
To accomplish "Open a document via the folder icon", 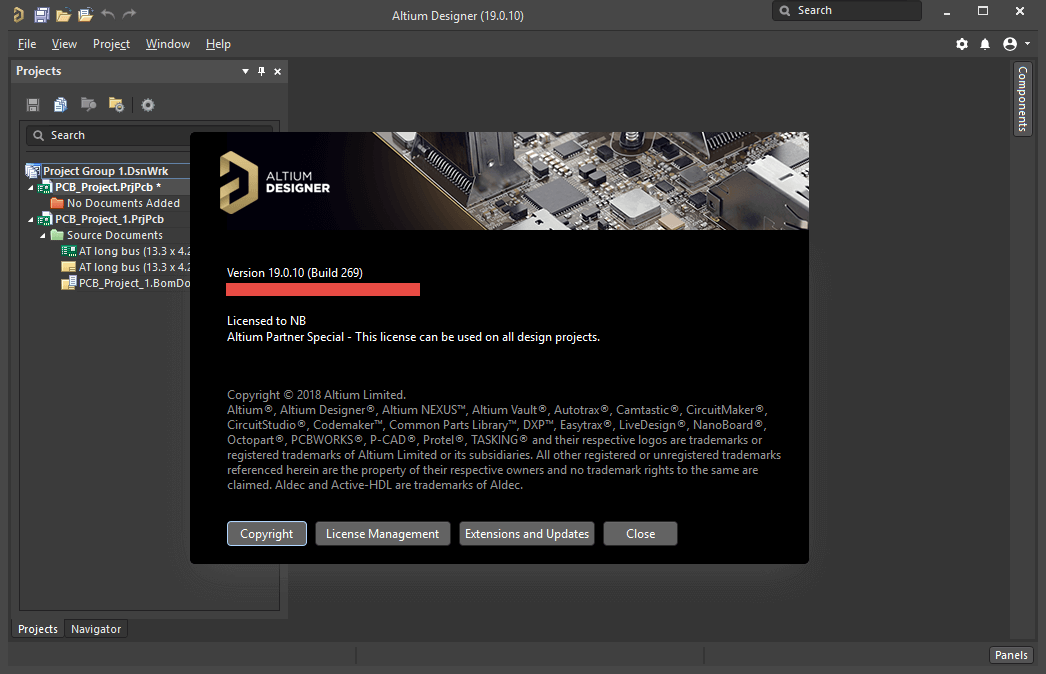I will pos(63,15).
